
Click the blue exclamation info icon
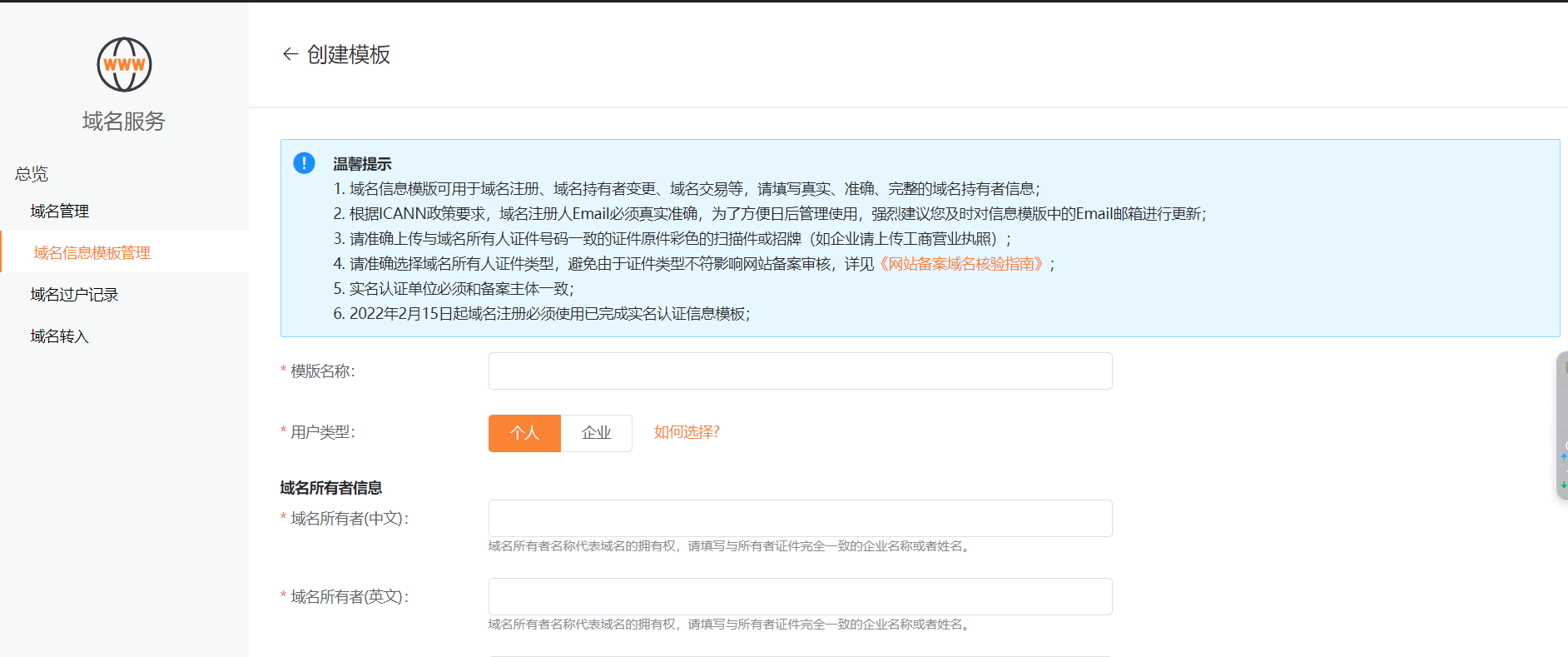click(304, 163)
